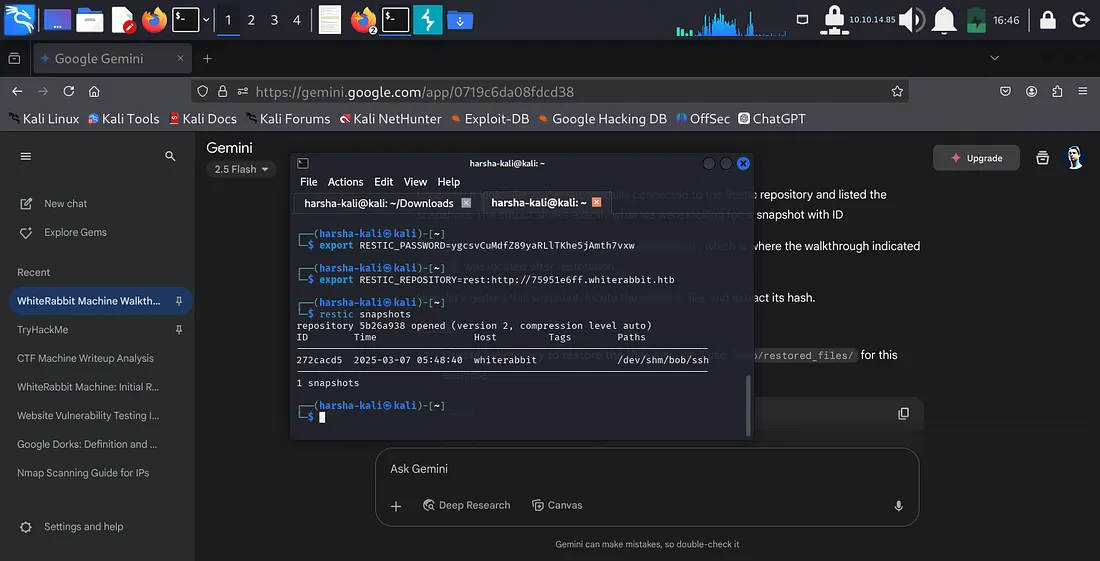Click the volume speaker icon
This screenshot has height=561, width=1100.
click(912, 20)
